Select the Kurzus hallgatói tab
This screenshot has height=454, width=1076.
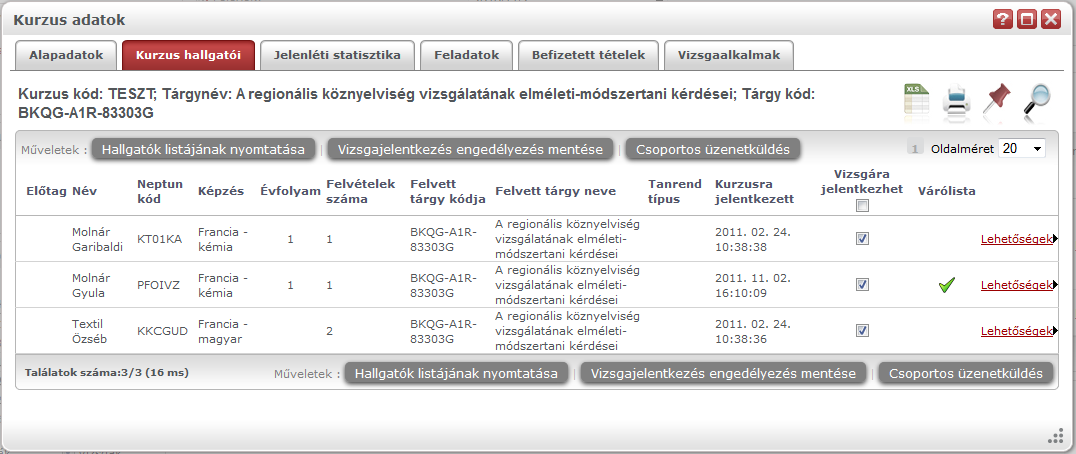[188, 56]
